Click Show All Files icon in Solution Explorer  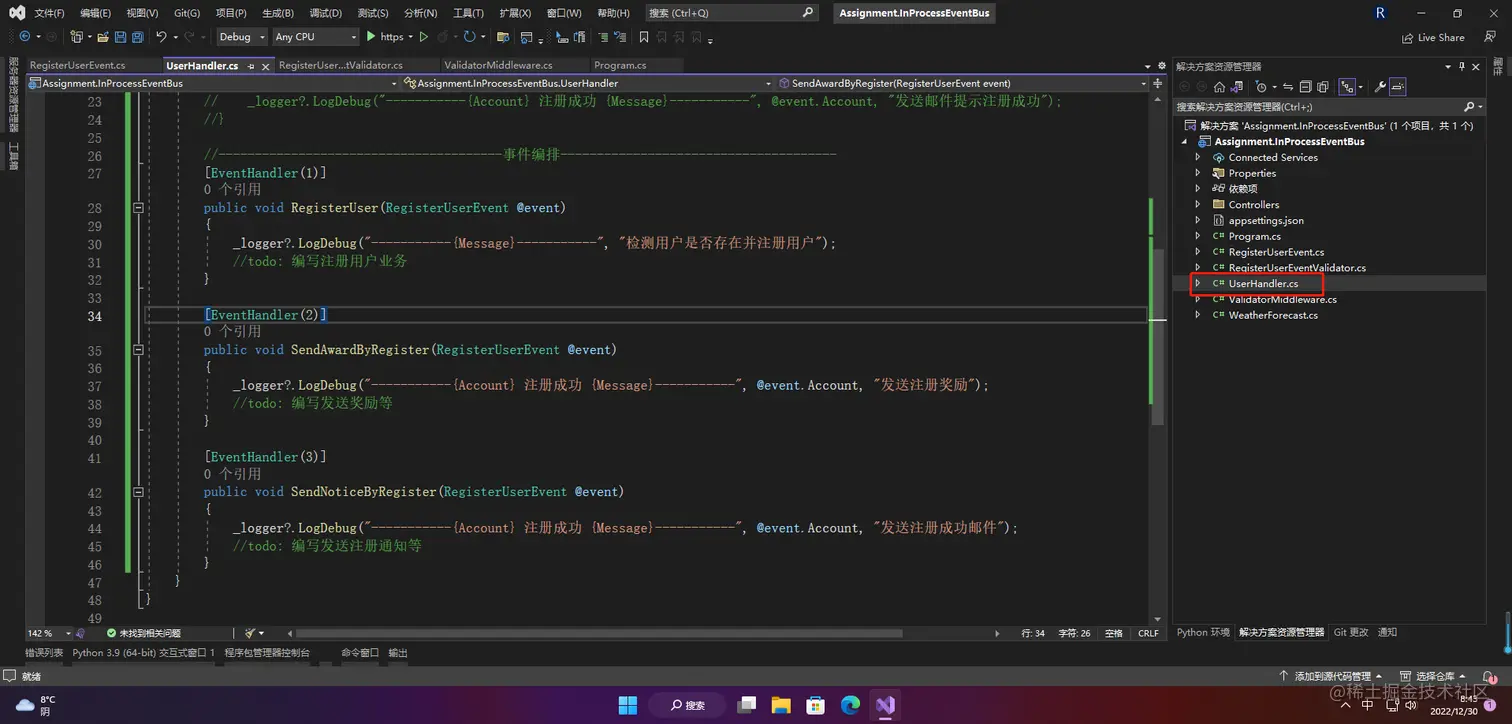(1323, 87)
